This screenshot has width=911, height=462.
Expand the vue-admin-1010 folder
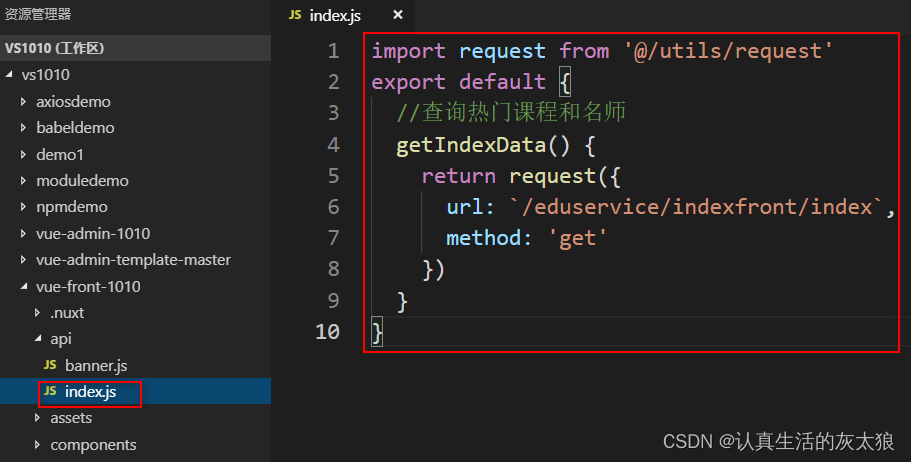click(x=92, y=234)
